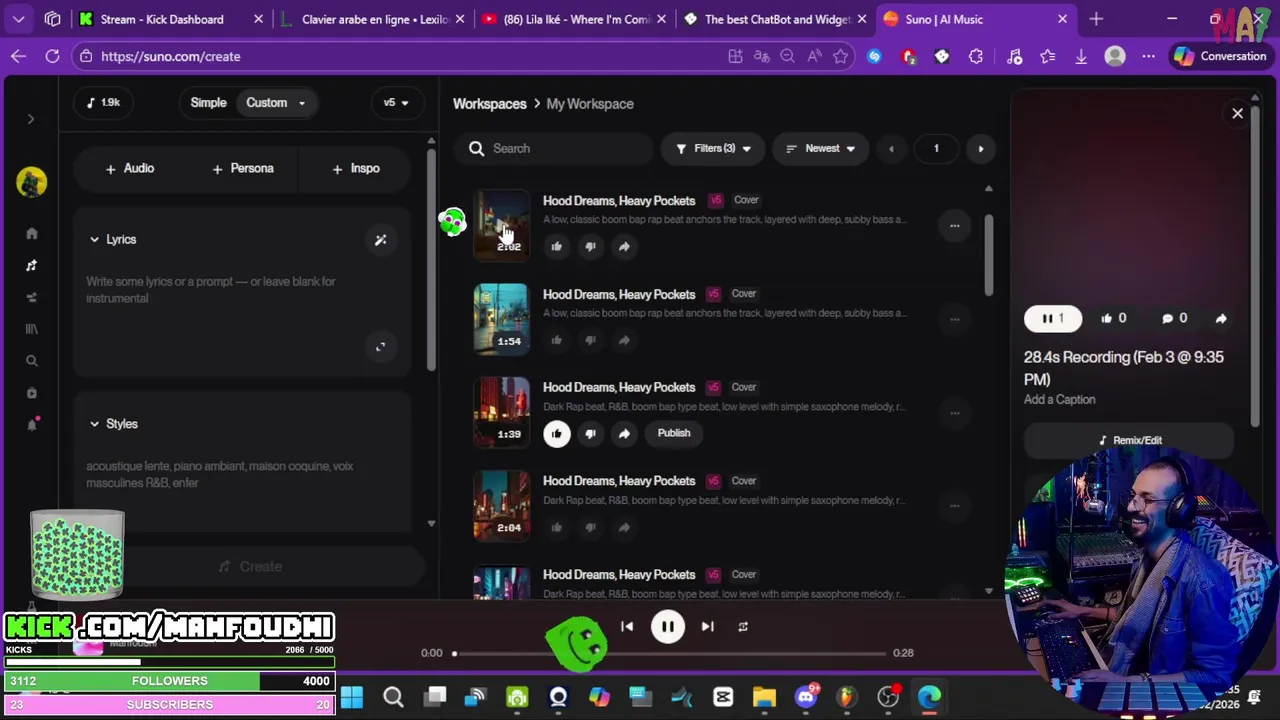Open the Newest sort dropdown
This screenshot has height=720, width=1280.
point(820,148)
